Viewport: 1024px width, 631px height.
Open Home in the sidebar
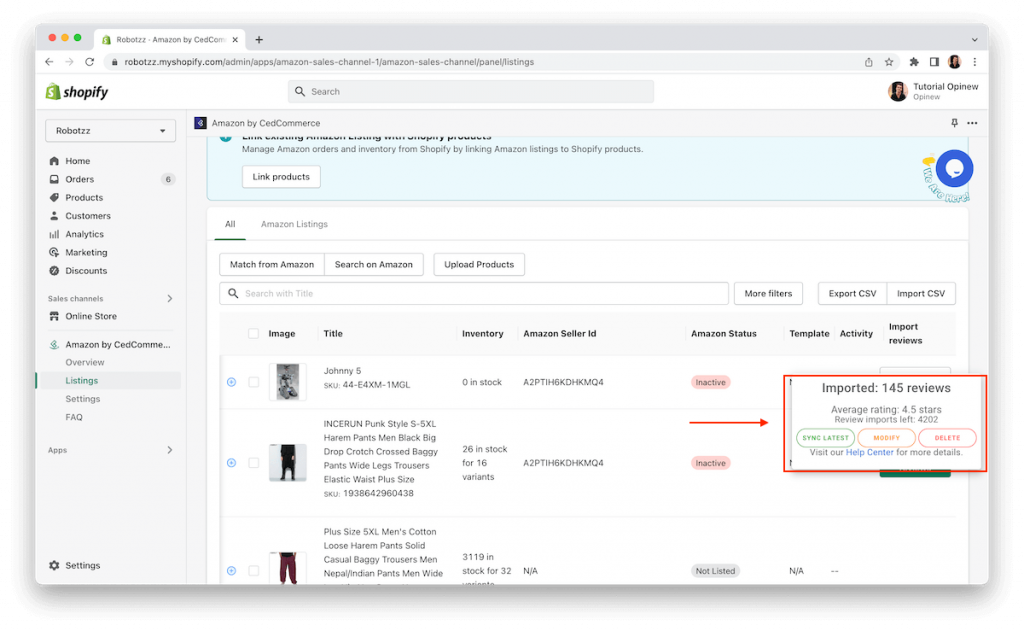click(x=78, y=161)
